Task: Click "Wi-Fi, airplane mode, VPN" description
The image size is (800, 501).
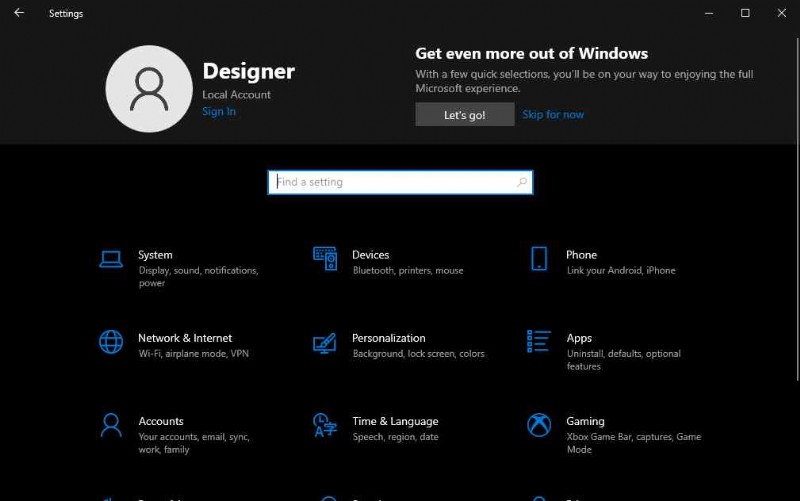Action: (193, 354)
